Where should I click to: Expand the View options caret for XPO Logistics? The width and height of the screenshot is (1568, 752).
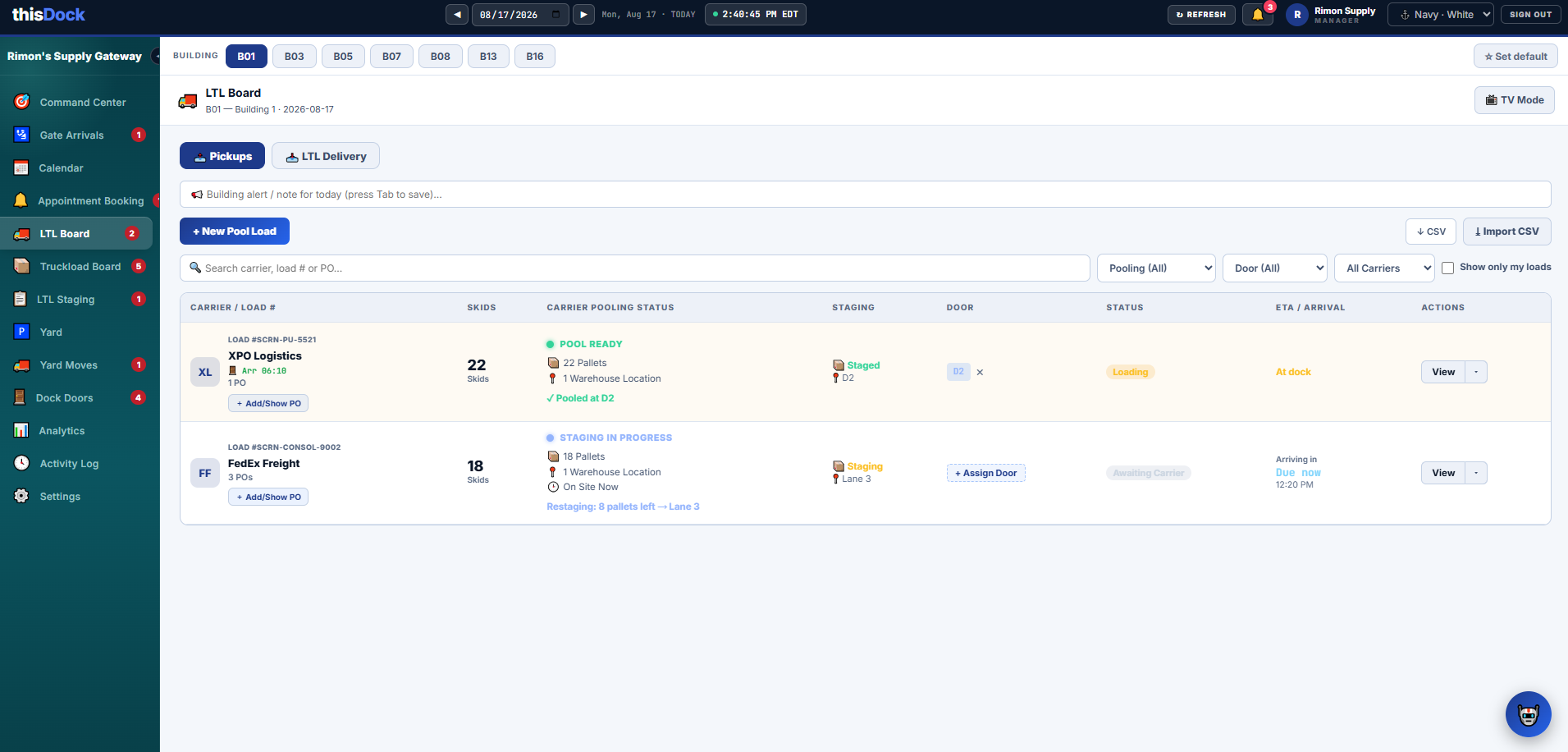(1476, 372)
